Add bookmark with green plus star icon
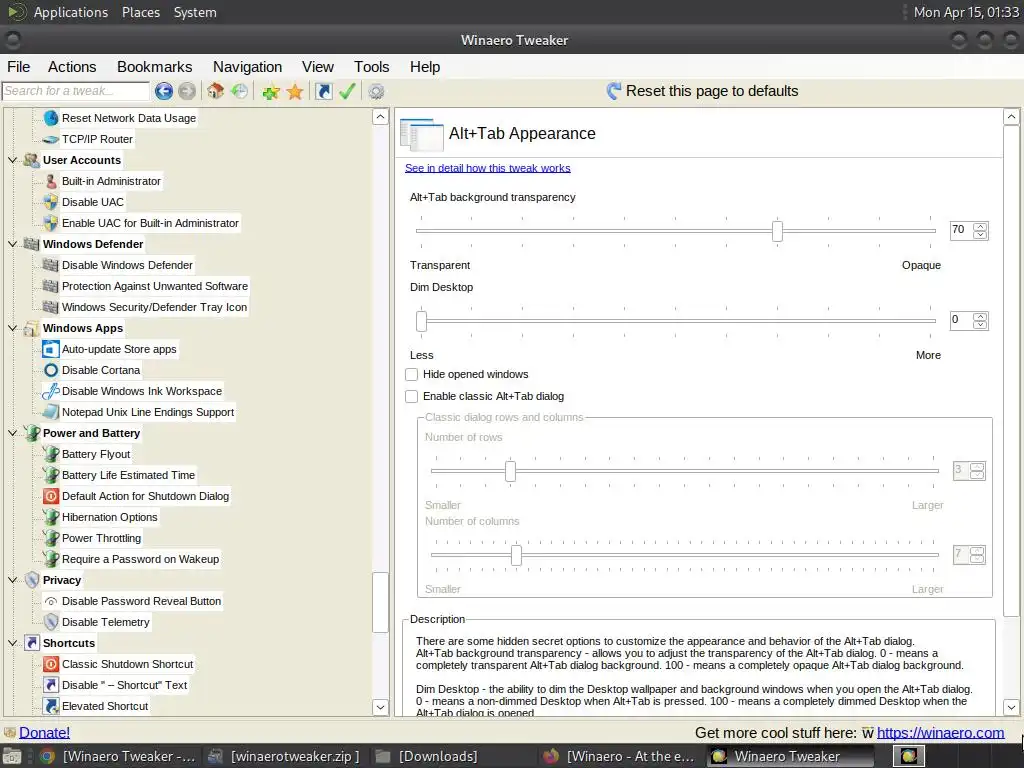 271,91
